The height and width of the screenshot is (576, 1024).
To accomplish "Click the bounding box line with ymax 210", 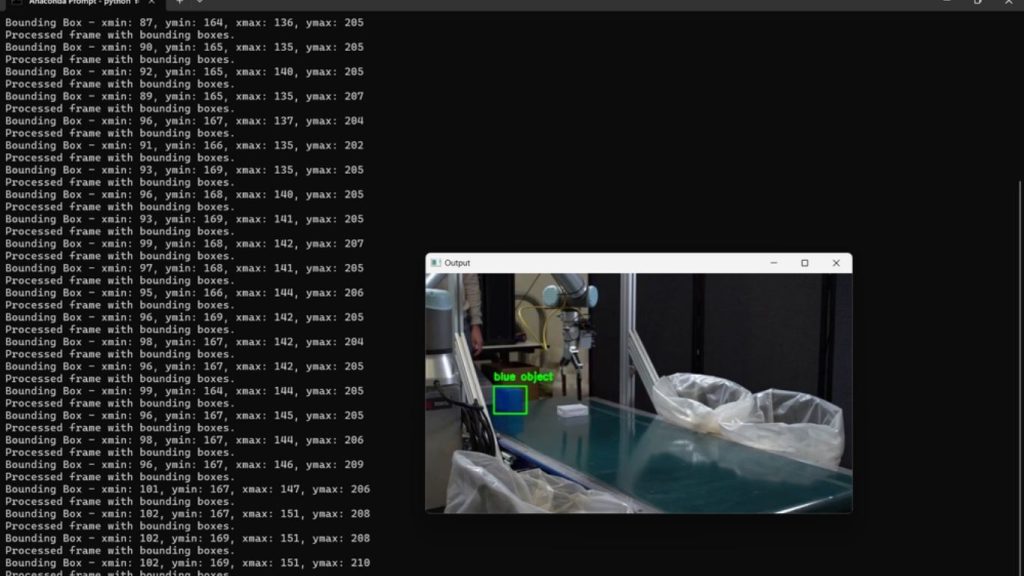I will click(187, 563).
